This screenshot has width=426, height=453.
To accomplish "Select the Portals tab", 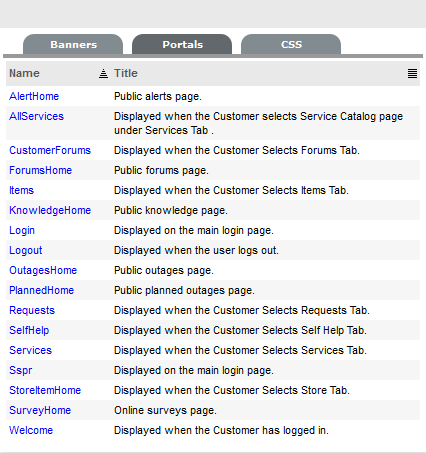I will tap(182, 44).
